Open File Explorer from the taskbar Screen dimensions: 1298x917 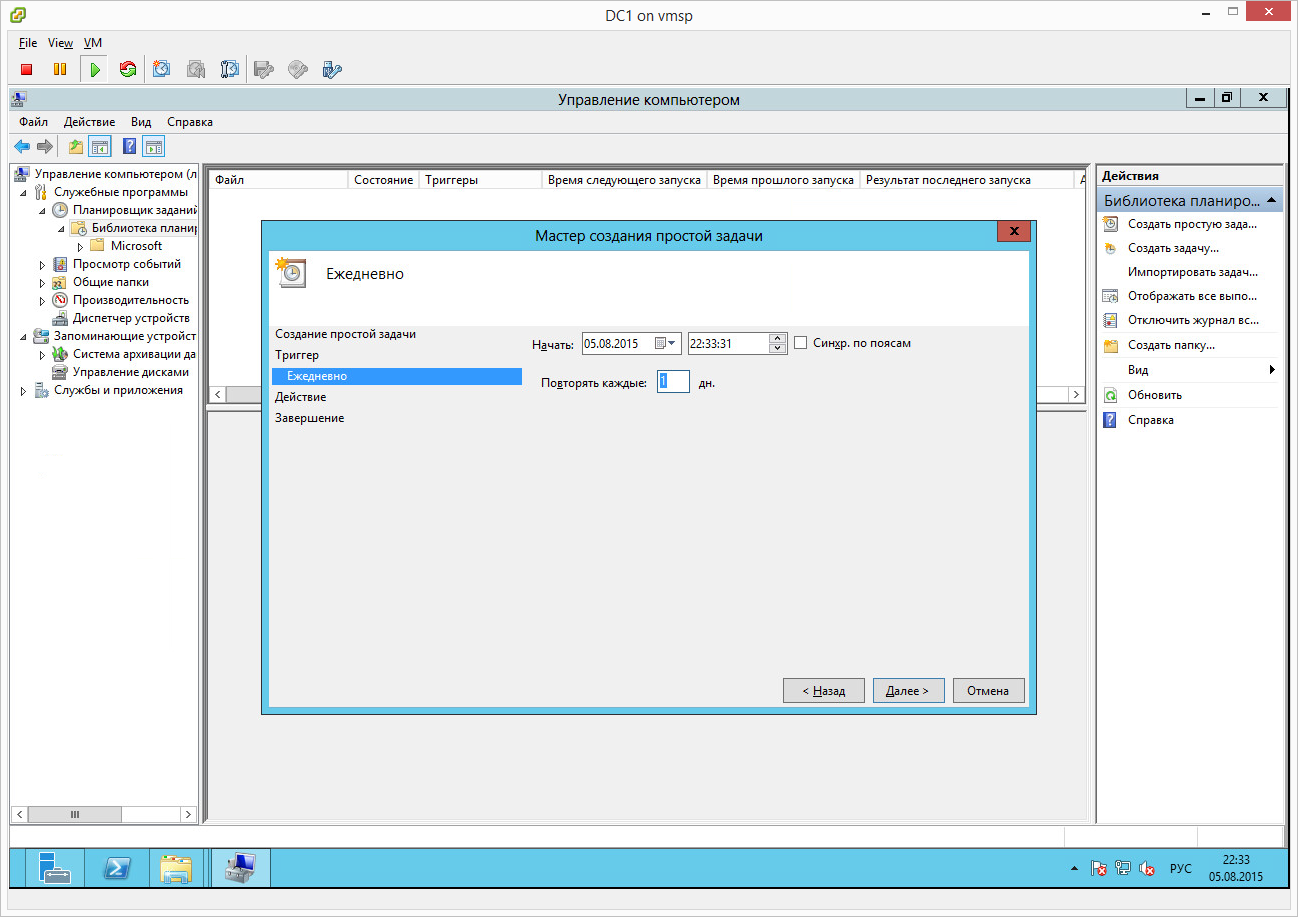176,867
